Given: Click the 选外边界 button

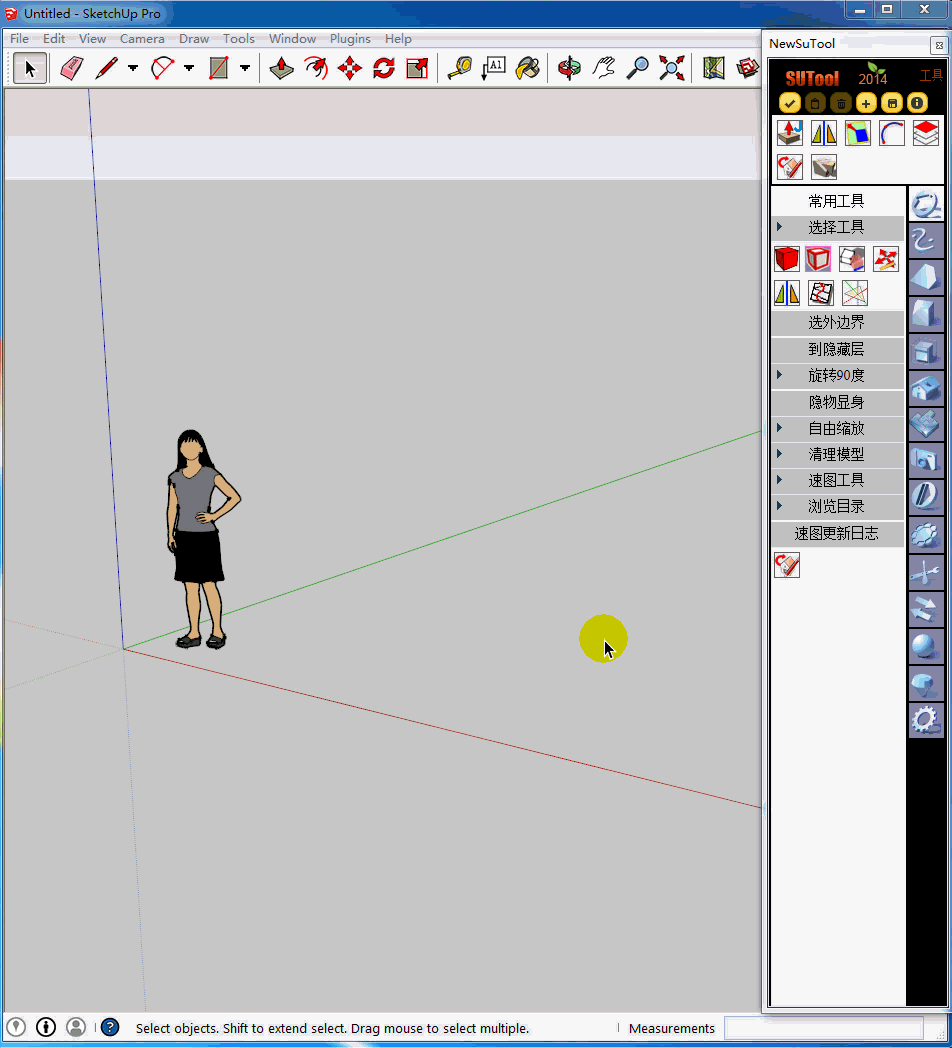Looking at the screenshot, I should click(x=837, y=323).
